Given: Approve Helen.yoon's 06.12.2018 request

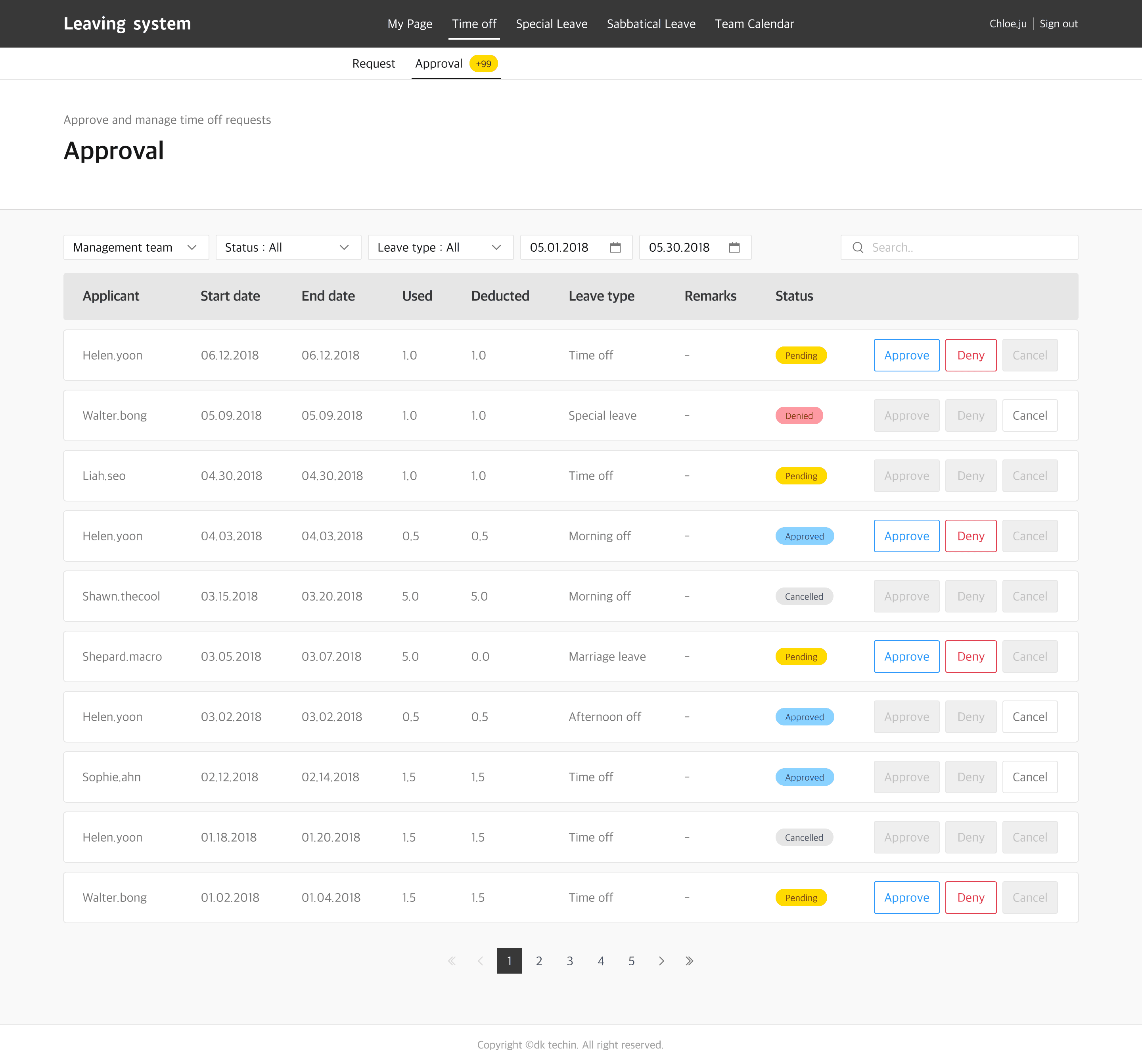Looking at the screenshot, I should pyautogui.click(x=906, y=356).
